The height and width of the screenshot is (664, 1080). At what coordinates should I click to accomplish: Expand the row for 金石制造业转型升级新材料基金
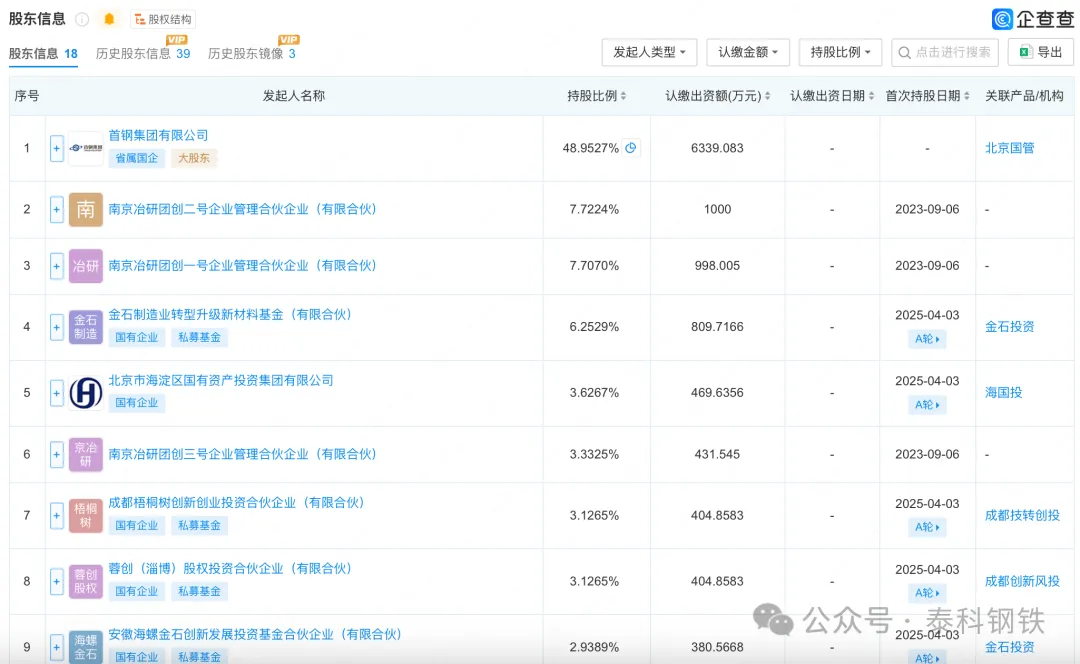click(56, 327)
